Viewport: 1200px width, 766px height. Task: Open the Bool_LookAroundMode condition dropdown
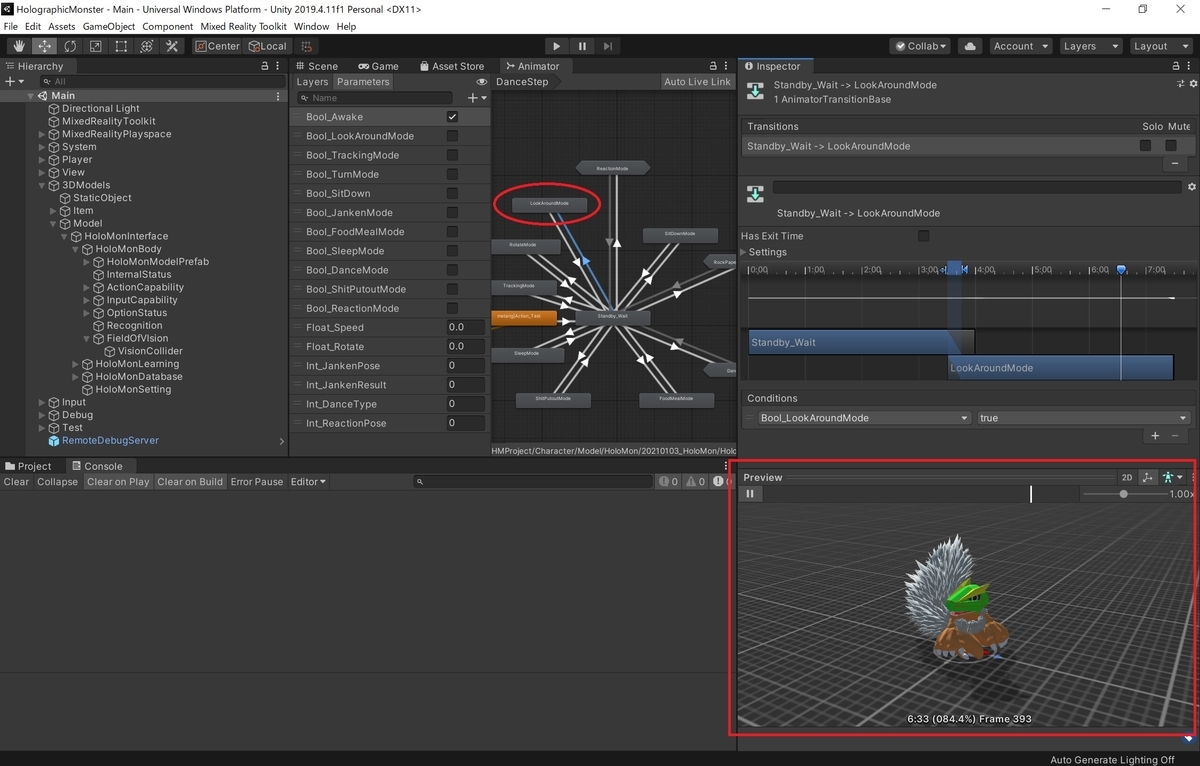pyautogui.click(x=864, y=418)
